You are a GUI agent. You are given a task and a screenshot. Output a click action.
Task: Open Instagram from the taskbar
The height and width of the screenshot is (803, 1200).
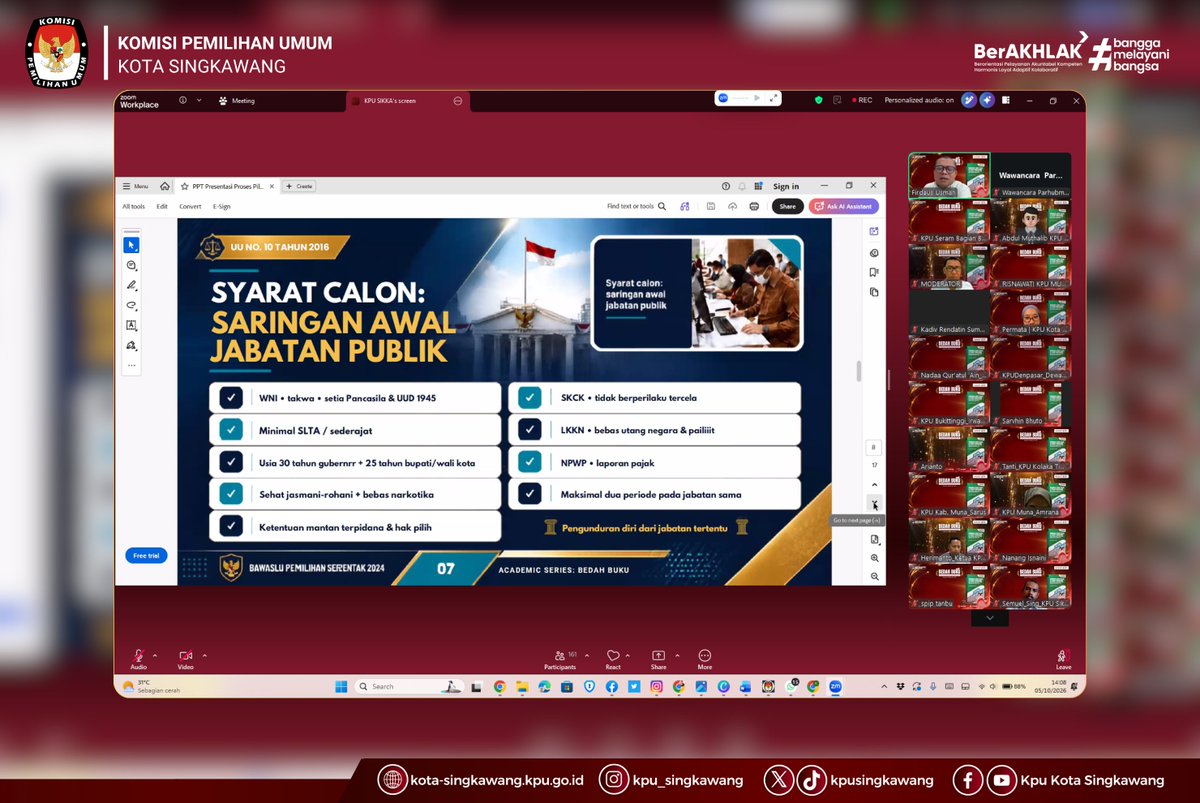[x=656, y=687]
